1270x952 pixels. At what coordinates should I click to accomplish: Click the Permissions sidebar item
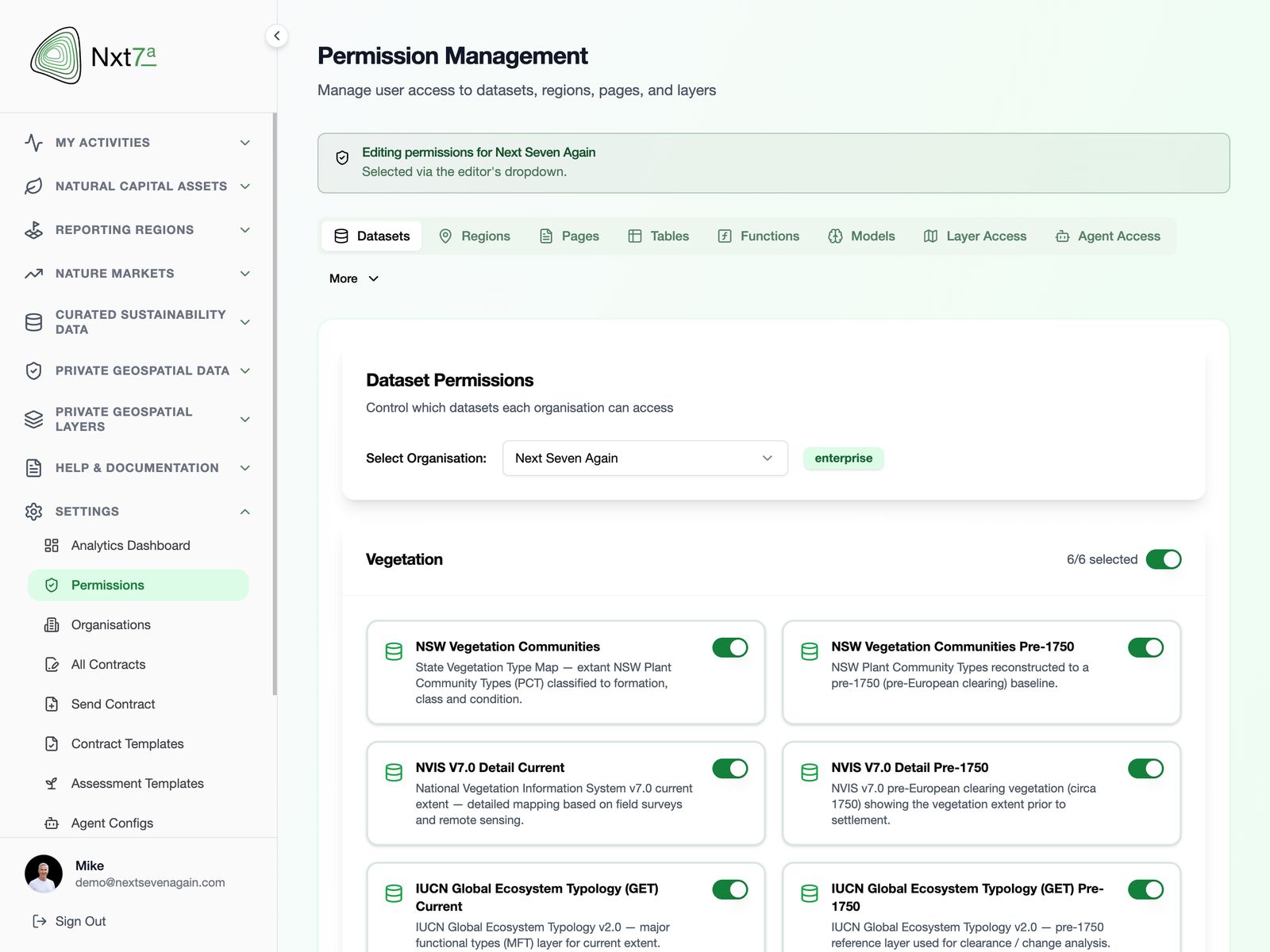[138, 585]
